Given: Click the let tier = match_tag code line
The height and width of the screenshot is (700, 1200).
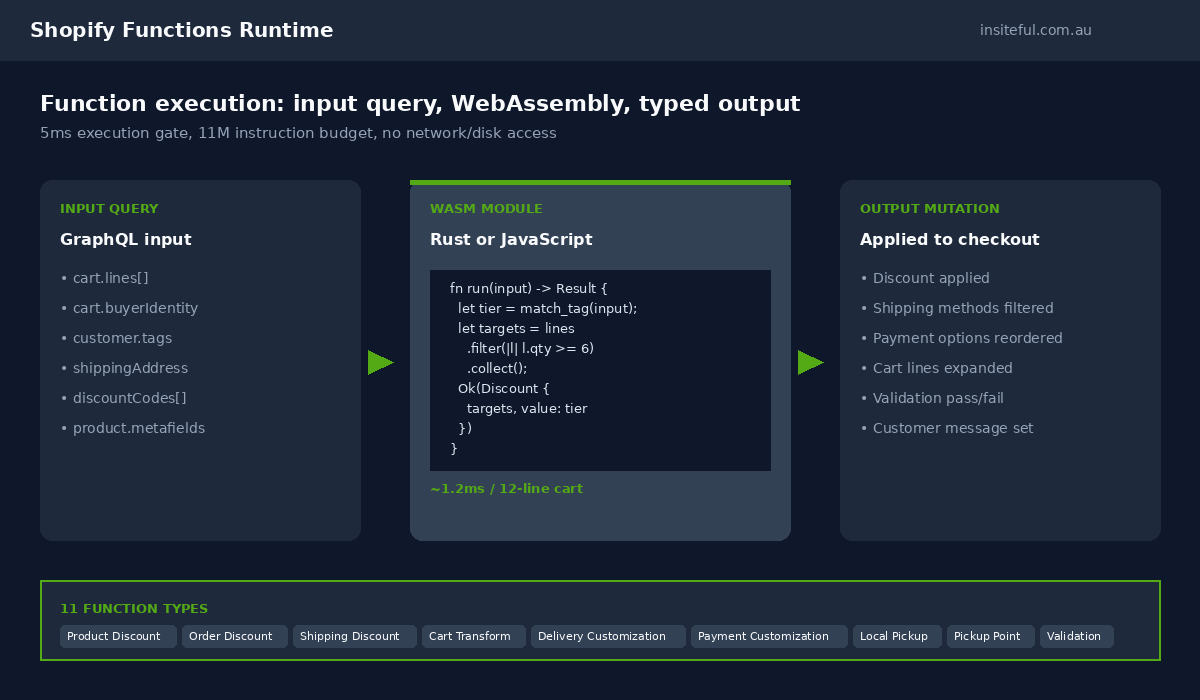Looking at the screenshot, I should point(548,308).
